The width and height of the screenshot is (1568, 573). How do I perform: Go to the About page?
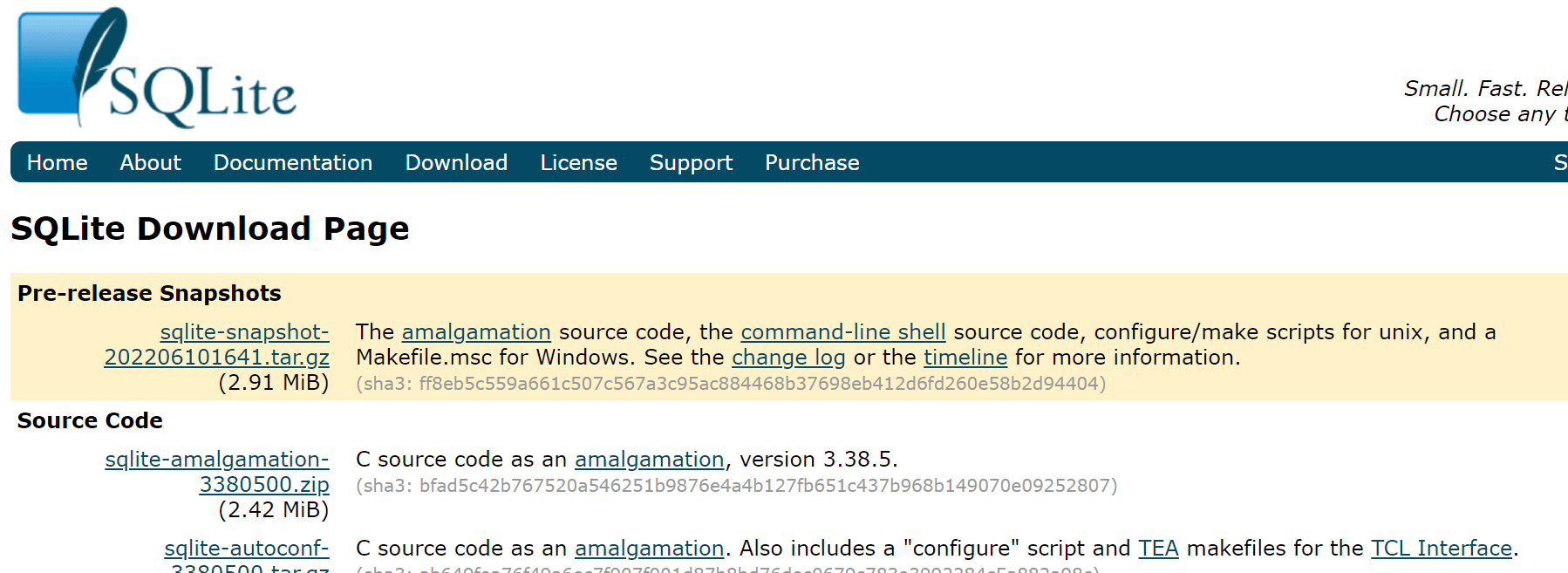coord(151,163)
